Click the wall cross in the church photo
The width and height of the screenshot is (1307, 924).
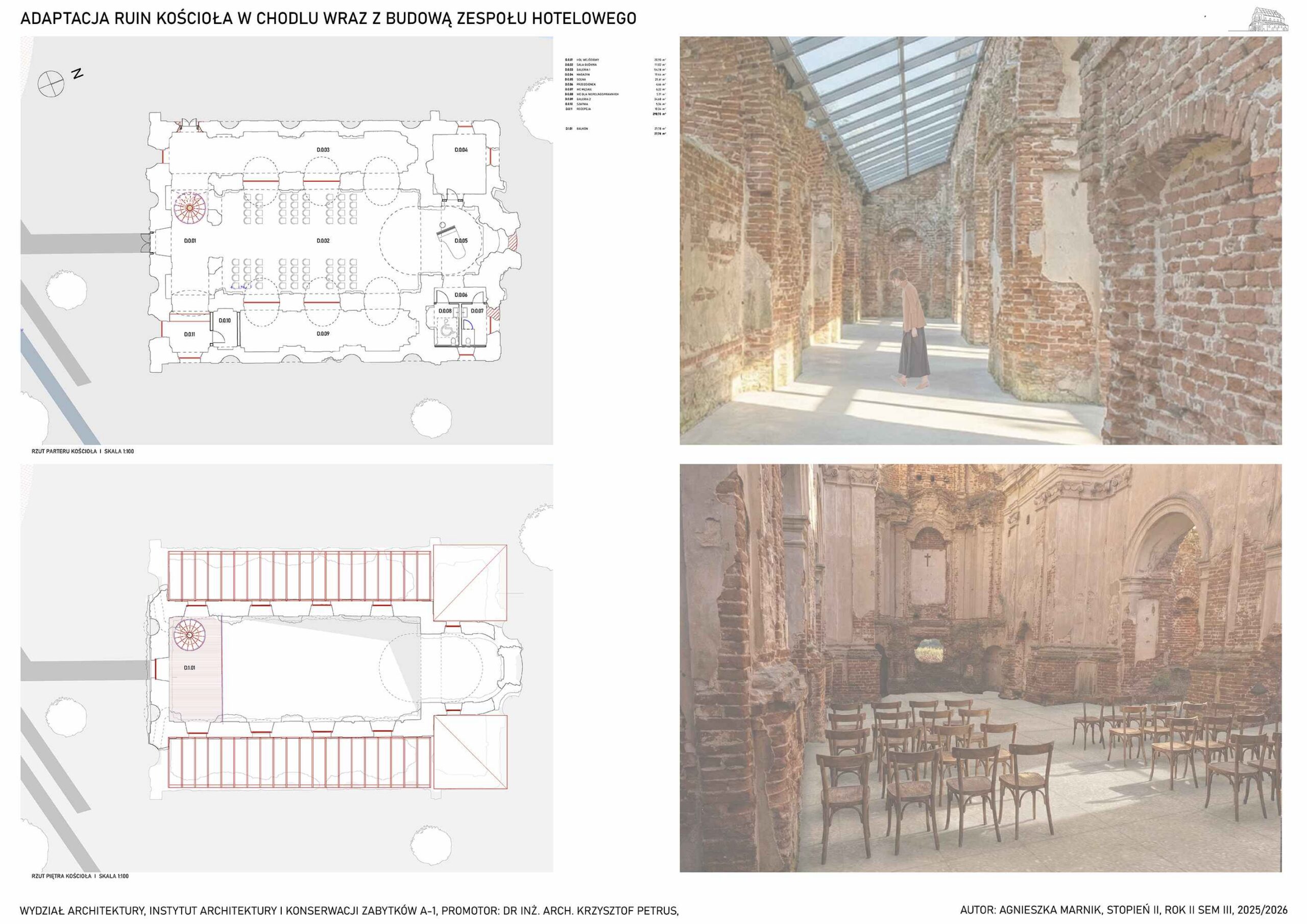click(x=927, y=560)
